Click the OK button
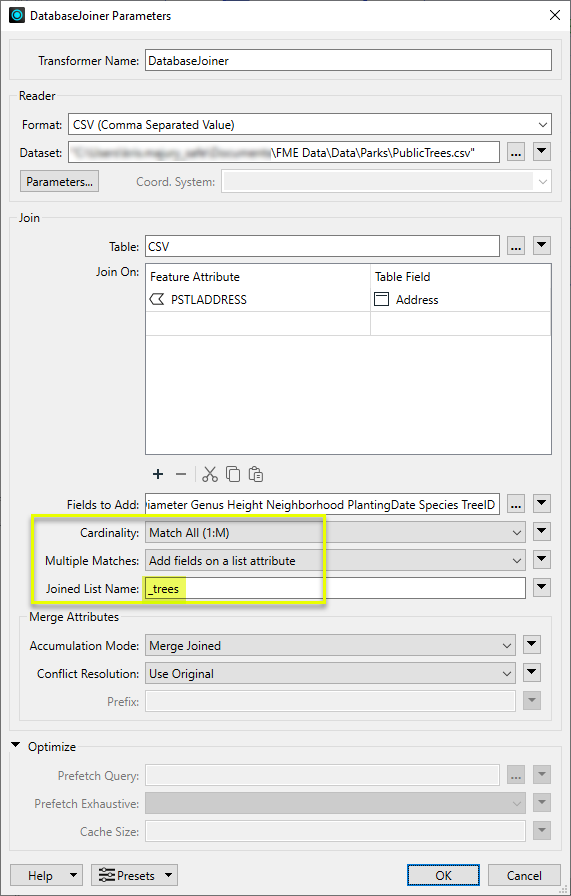Screen dimensions: 571x896 pyautogui.click(x=444, y=875)
